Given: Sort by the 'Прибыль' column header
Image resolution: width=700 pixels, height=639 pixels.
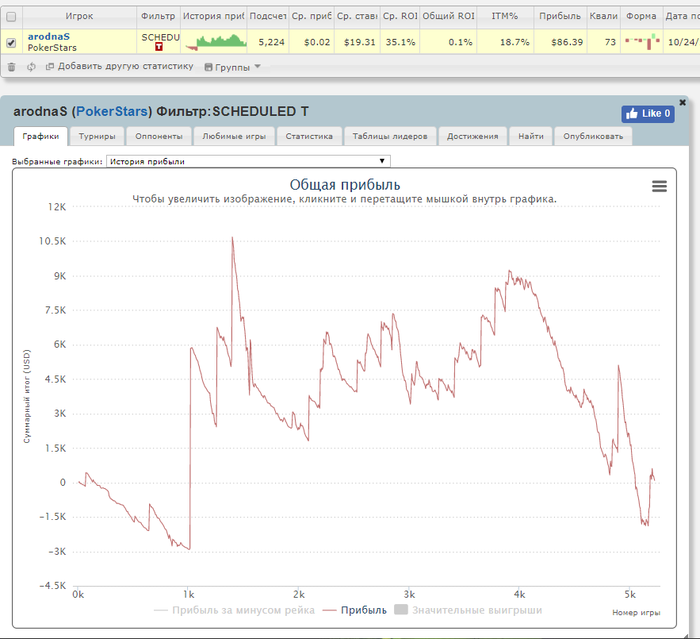Looking at the screenshot, I should pos(560,17).
